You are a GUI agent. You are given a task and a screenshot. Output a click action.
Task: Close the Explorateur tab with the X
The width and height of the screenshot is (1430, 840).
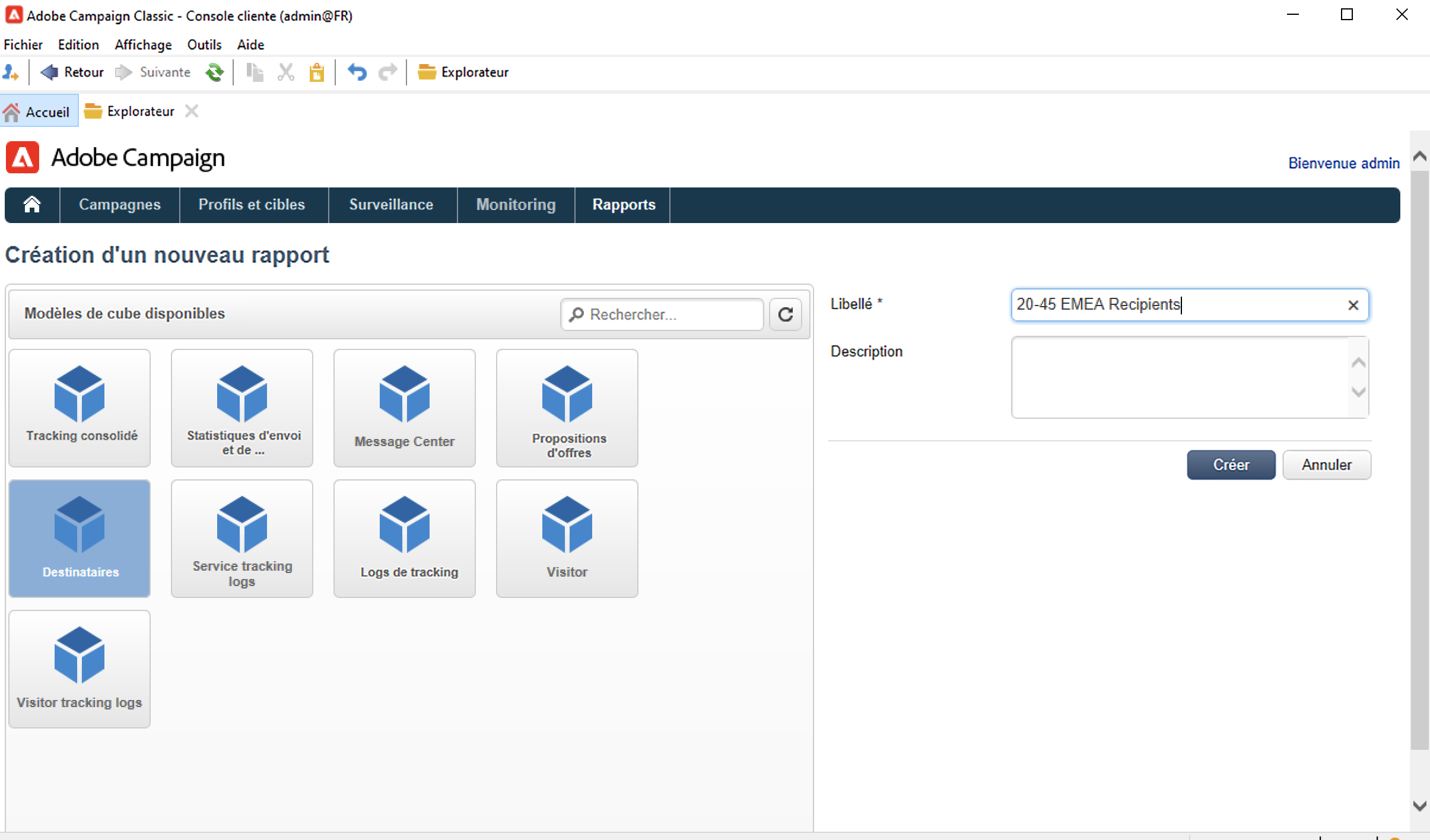click(x=191, y=111)
